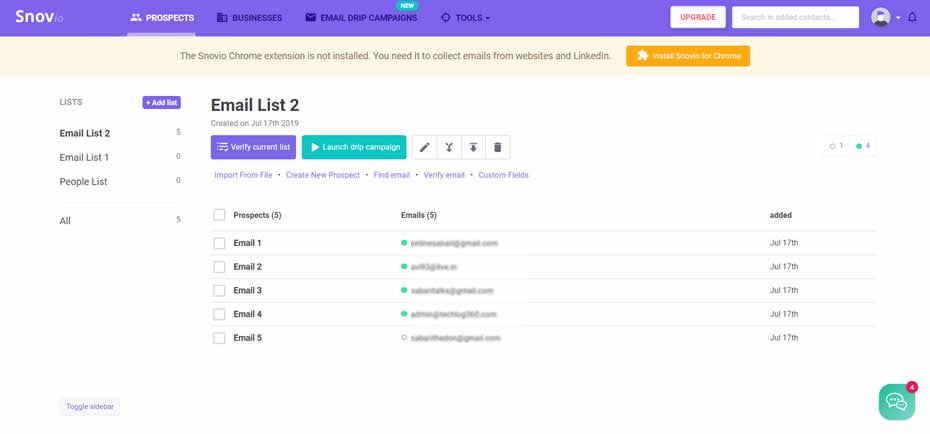Click the Snov.io logo
Viewport: 930px width, 434px height.
pyautogui.click(x=39, y=17)
